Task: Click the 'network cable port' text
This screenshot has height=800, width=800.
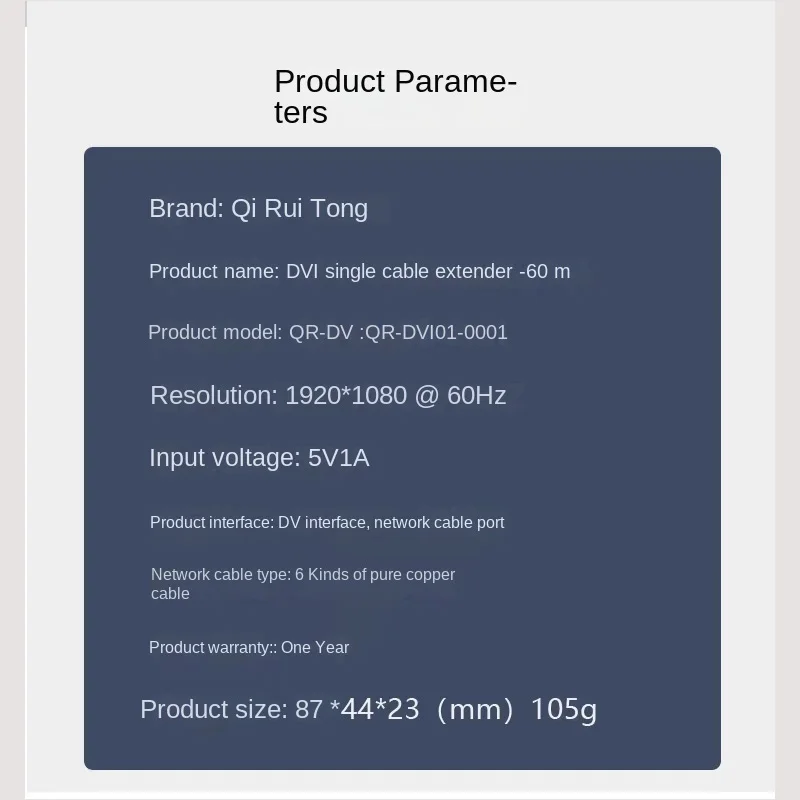Action: [439, 522]
